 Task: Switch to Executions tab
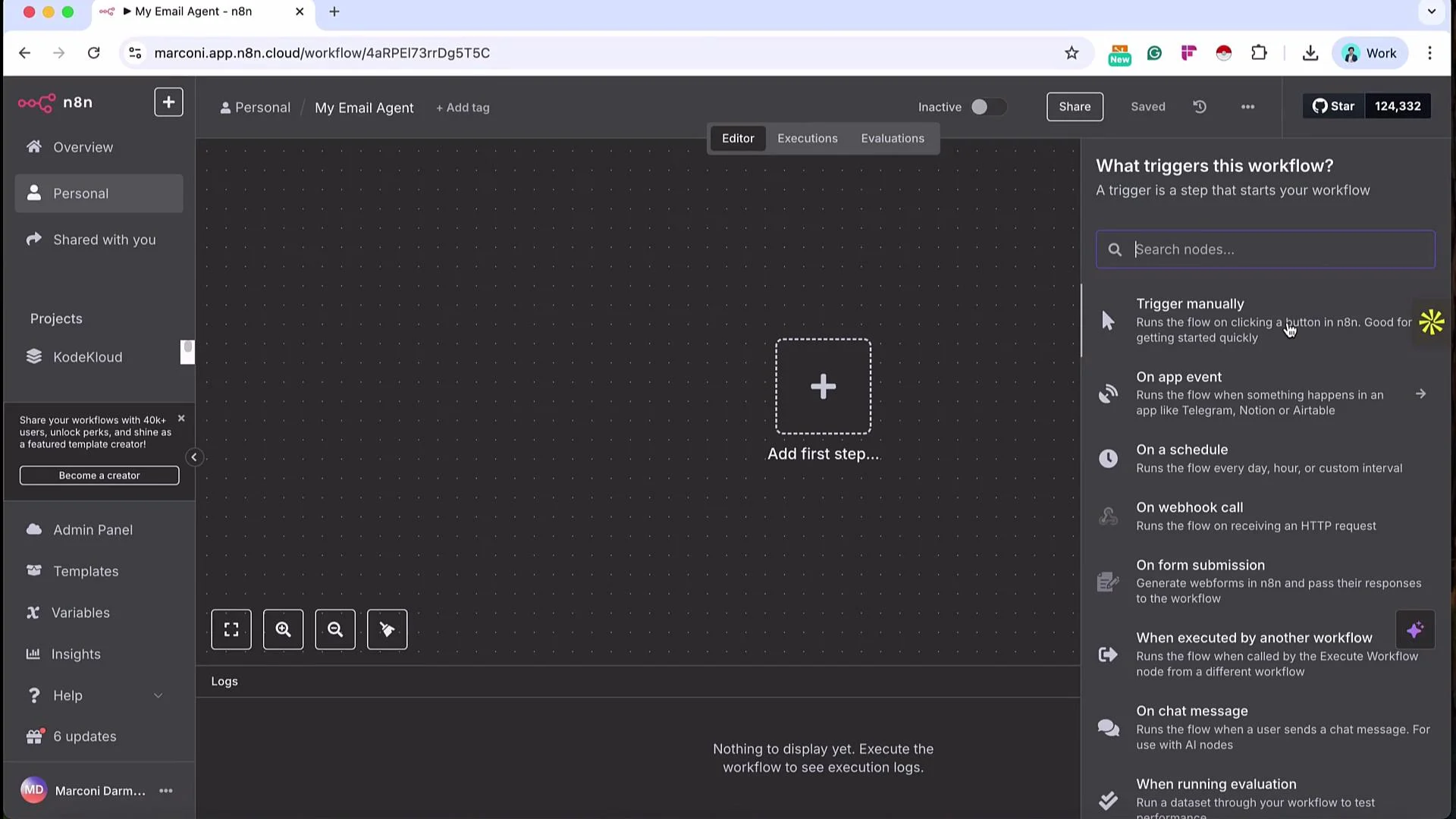coord(807,138)
